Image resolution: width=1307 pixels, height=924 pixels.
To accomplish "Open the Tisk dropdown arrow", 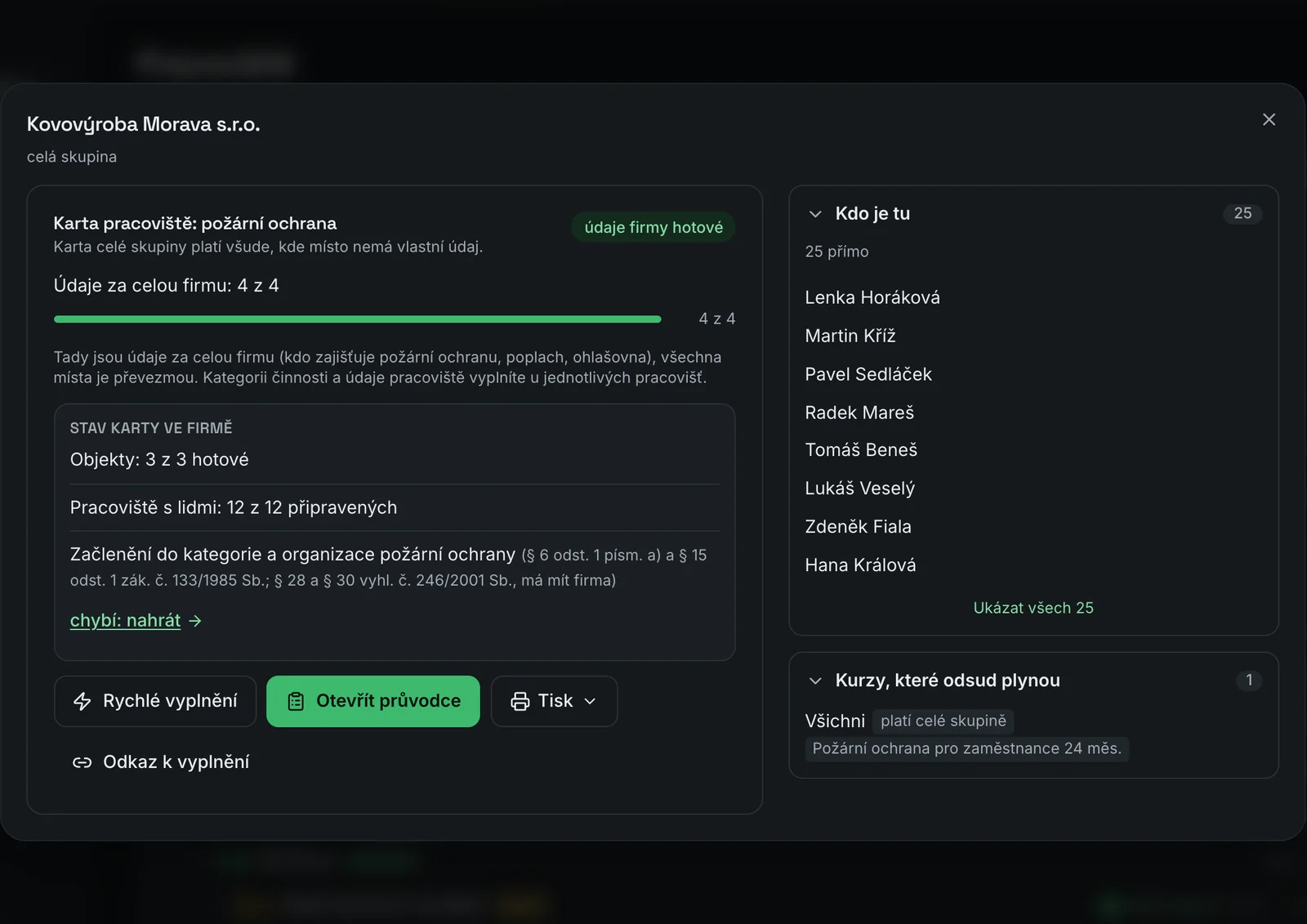I will click(x=590, y=701).
